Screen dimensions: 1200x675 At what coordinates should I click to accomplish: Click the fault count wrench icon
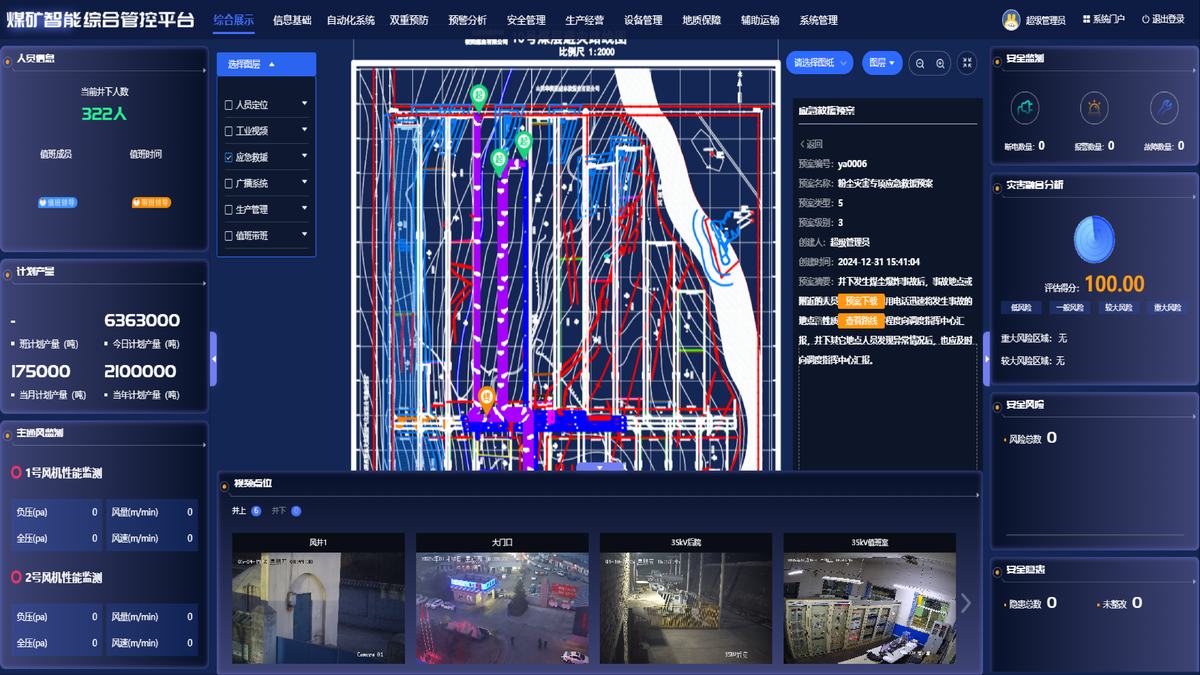pos(1163,108)
